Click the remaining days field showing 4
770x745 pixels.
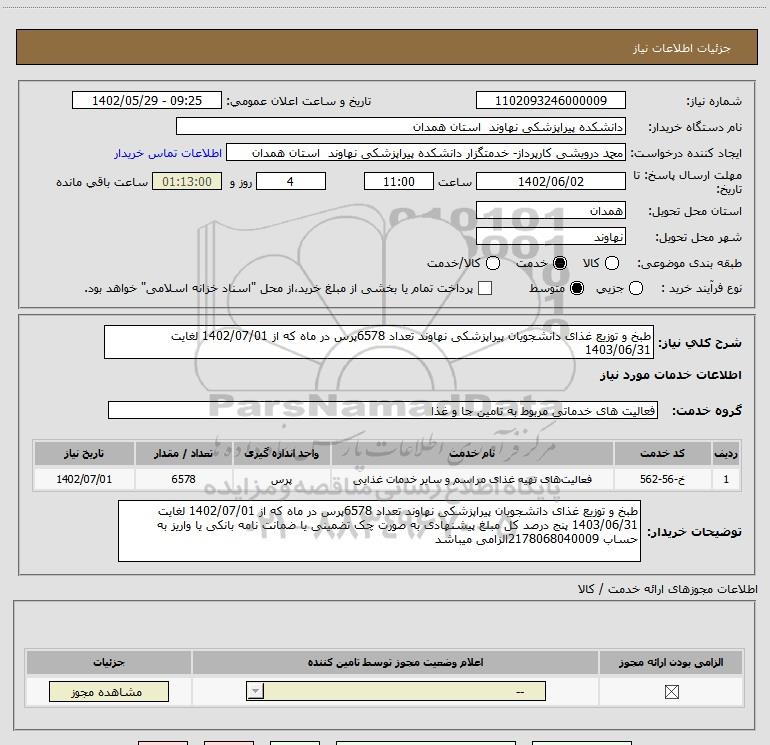coord(291,182)
